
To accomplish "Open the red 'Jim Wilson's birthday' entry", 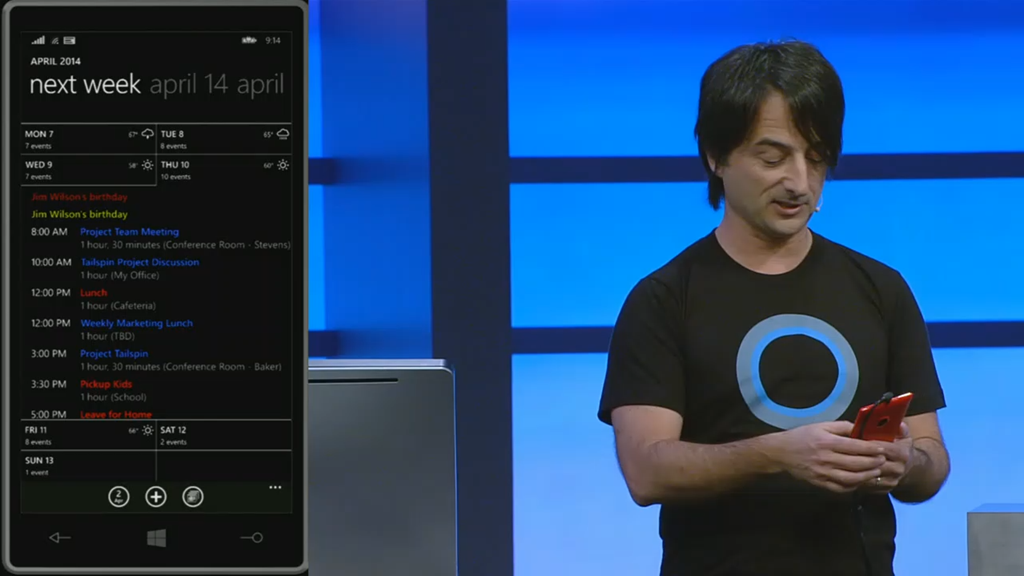I will (79, 197).
